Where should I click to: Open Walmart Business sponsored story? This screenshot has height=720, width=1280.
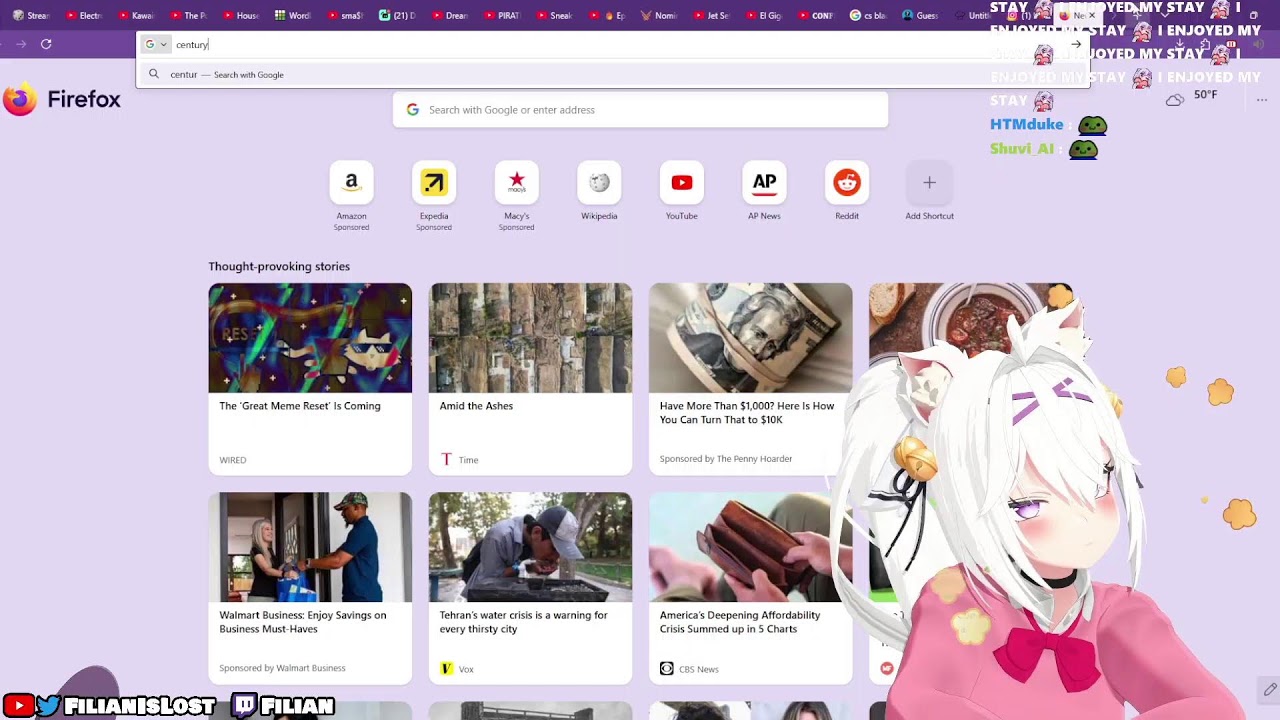point(310,588)
